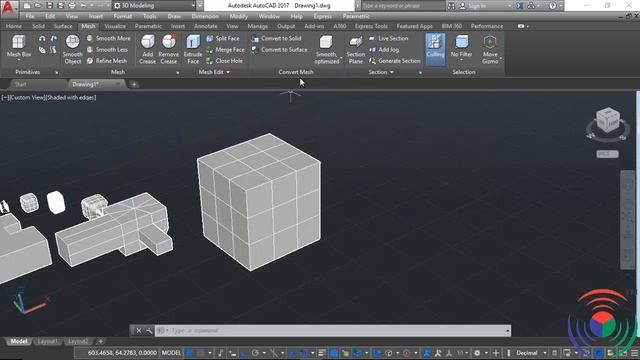
Task: Open the Visualize ribbon tab
Action: (115, 26)
